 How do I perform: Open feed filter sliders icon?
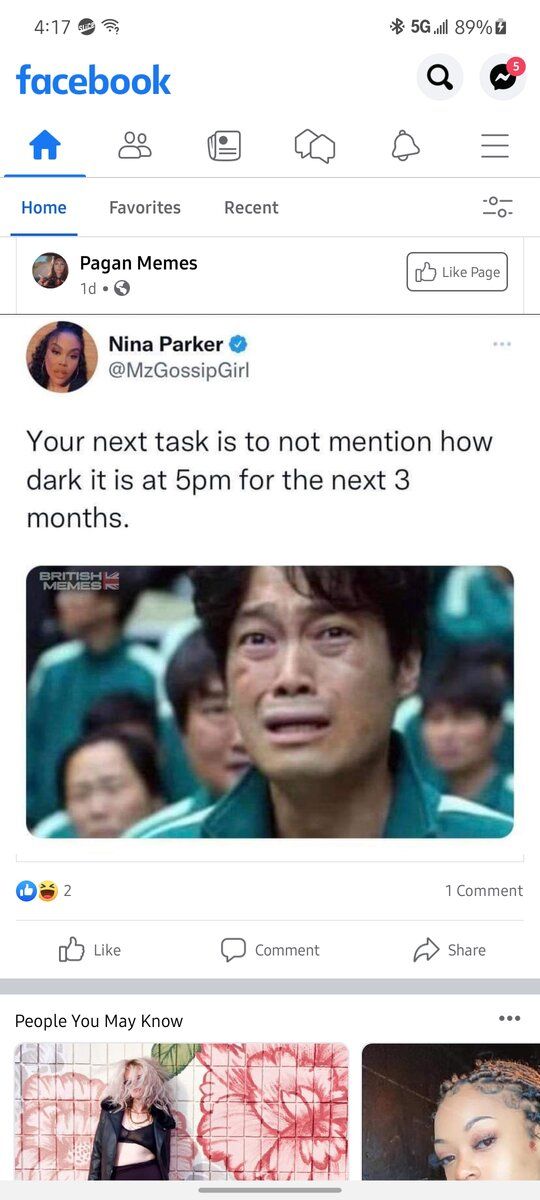point(497,207)
